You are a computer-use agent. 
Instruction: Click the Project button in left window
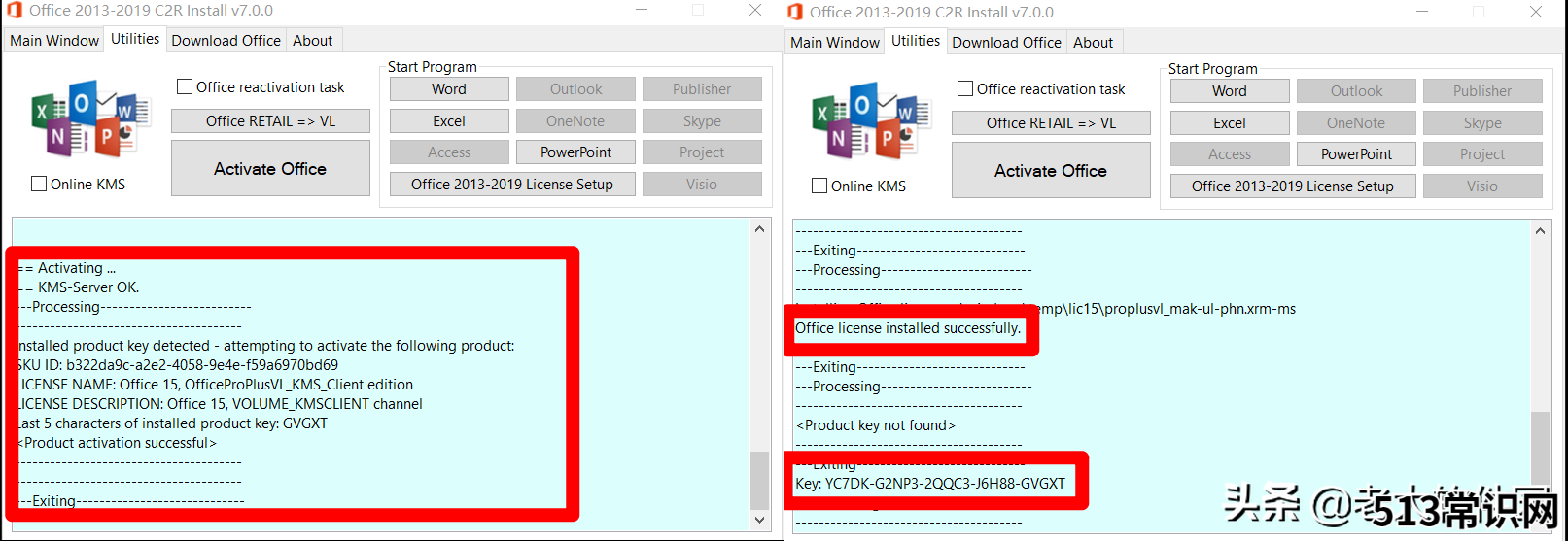click(x=702, y=152)
